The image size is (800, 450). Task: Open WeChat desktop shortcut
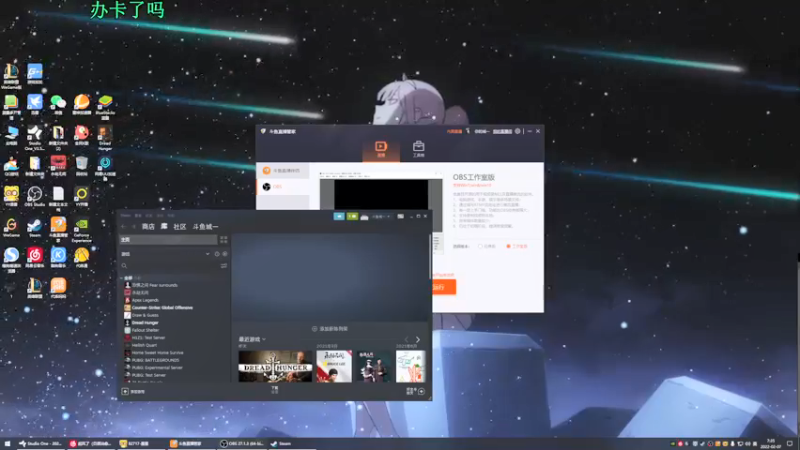point(58,104)
